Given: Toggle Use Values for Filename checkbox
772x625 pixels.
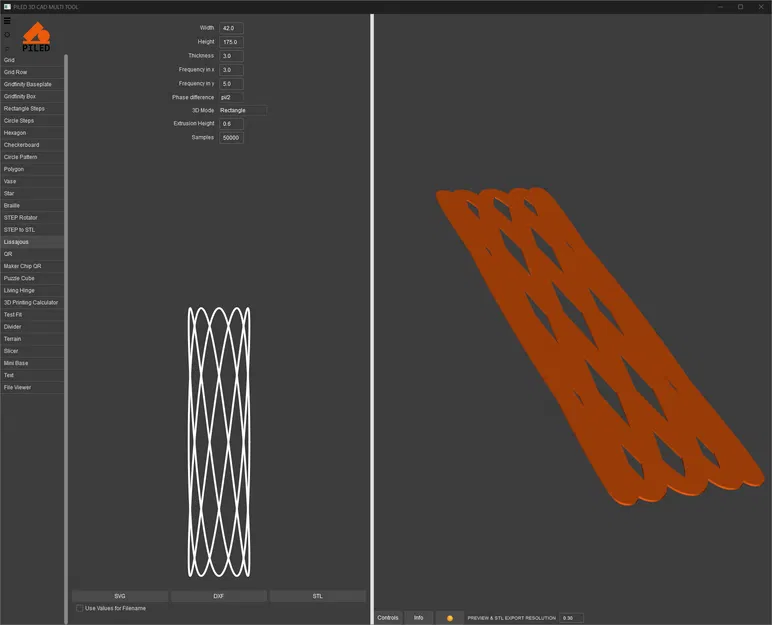Looking at the screenshot, I should coord(79,608).
